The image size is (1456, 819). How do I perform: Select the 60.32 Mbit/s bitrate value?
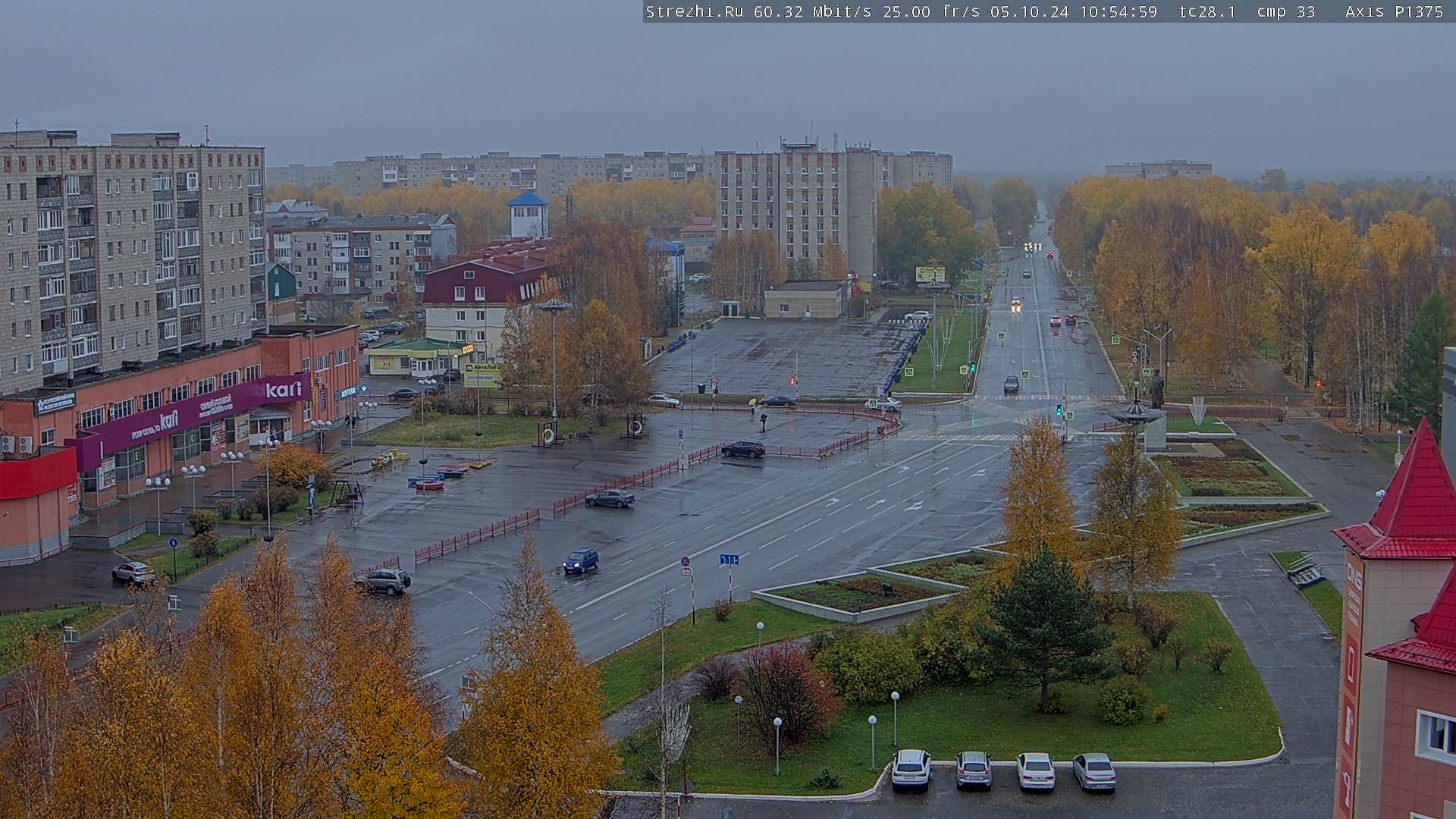(x=812, y=11)
